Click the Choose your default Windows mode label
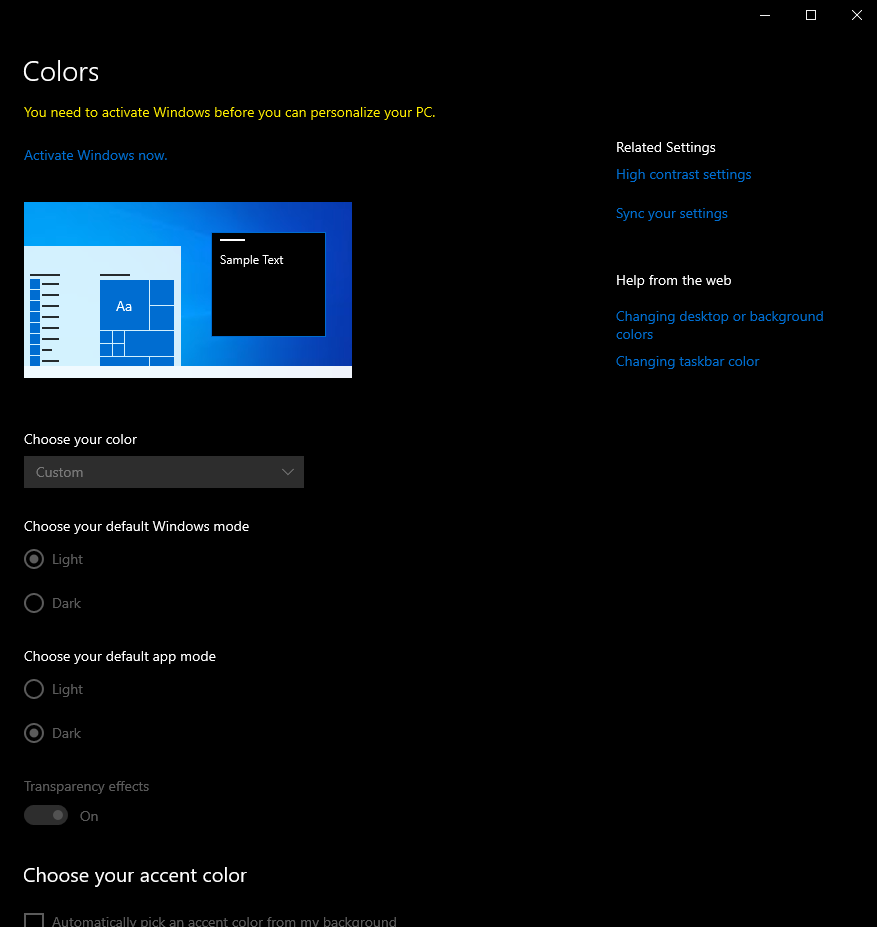Image resolution: width=877 pixels, height=927 pixels. [136, 526]
